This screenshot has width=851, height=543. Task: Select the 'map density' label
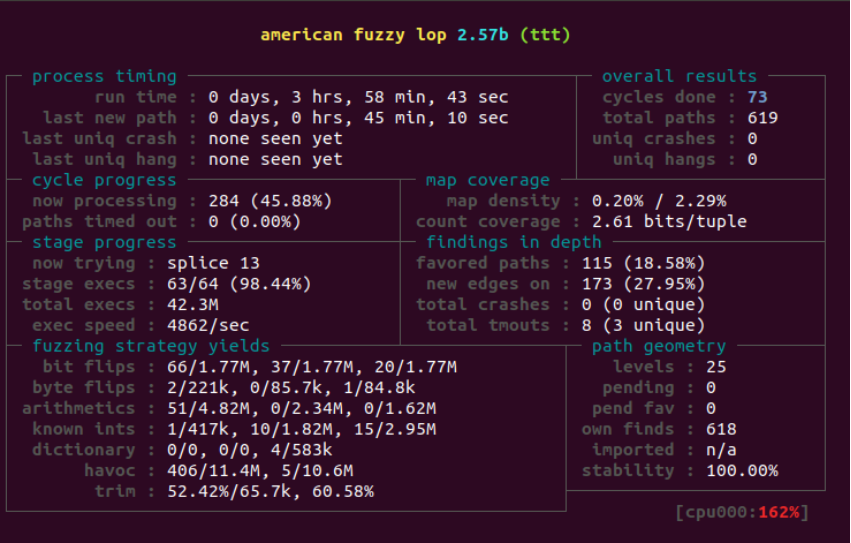[503, 201]
